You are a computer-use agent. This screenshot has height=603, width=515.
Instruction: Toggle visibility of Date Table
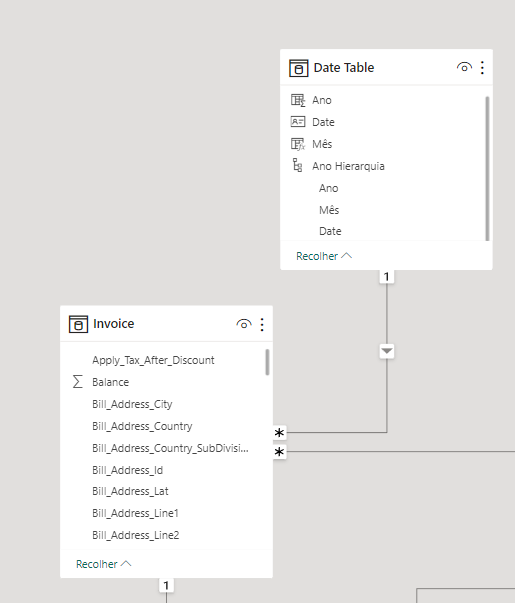pyautogui.click(x=464, y=68)
